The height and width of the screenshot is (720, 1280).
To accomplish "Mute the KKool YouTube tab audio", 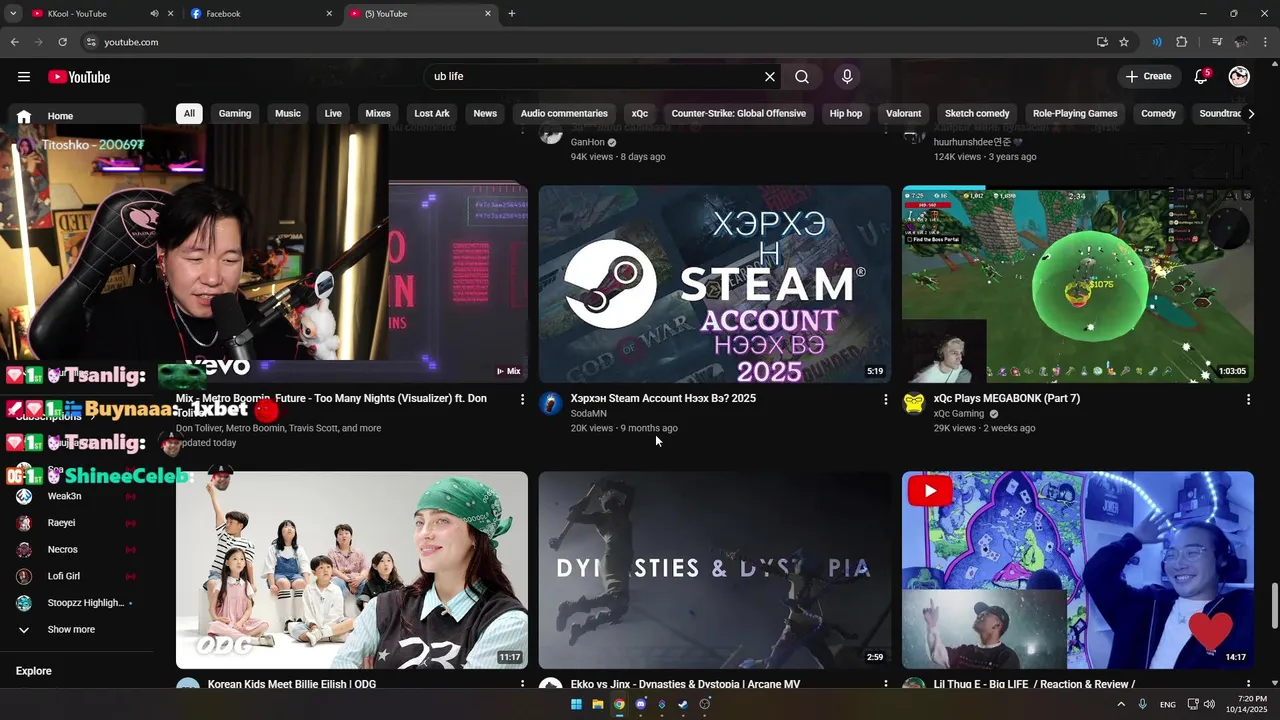I will coord(154,14).
